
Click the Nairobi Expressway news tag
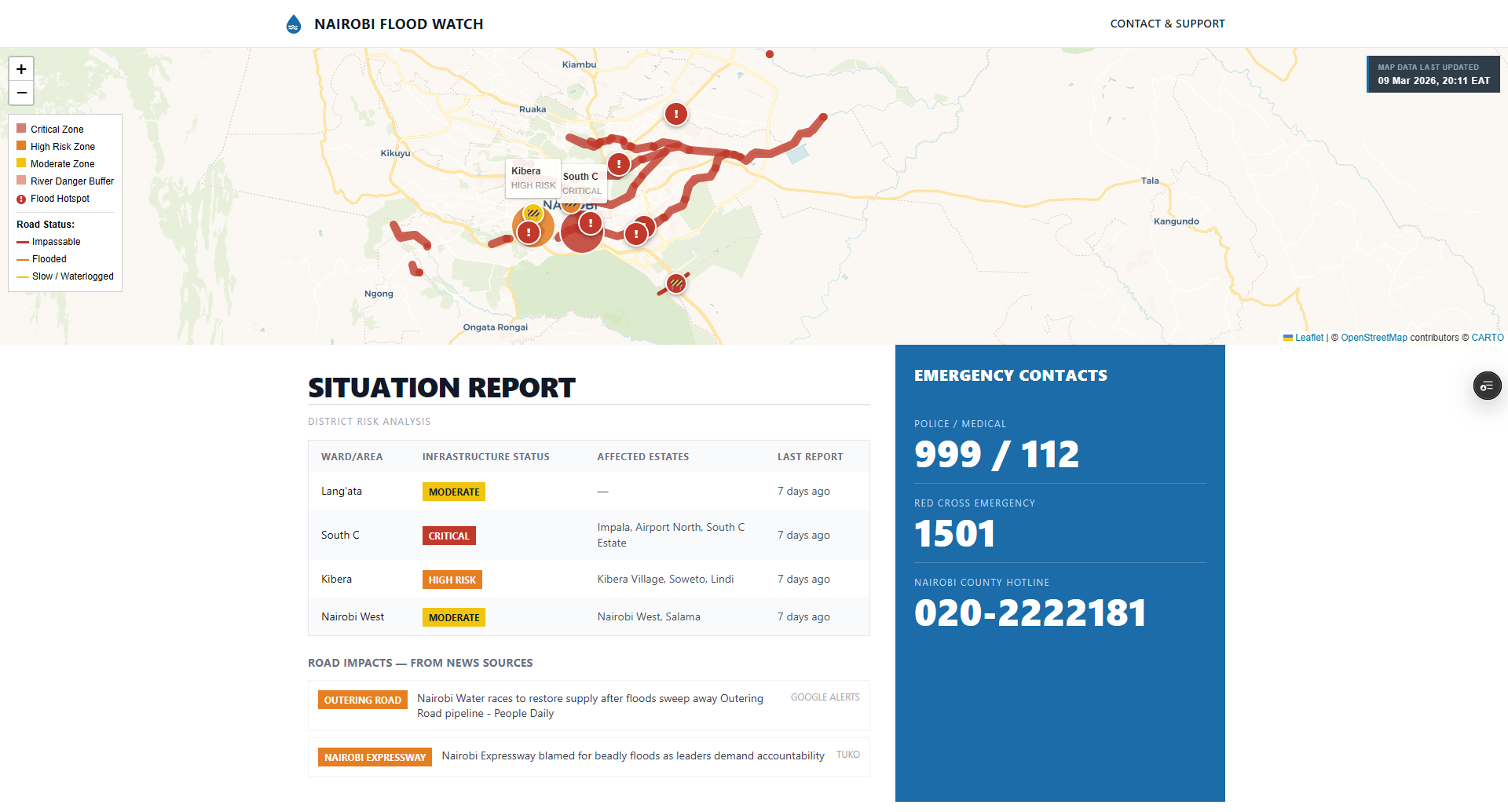click(x=375, y=757)
